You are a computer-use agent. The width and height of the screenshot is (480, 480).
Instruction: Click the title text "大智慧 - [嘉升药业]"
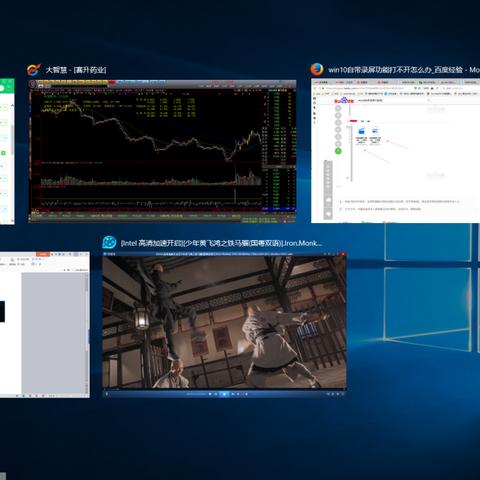(x=76, y=70)
